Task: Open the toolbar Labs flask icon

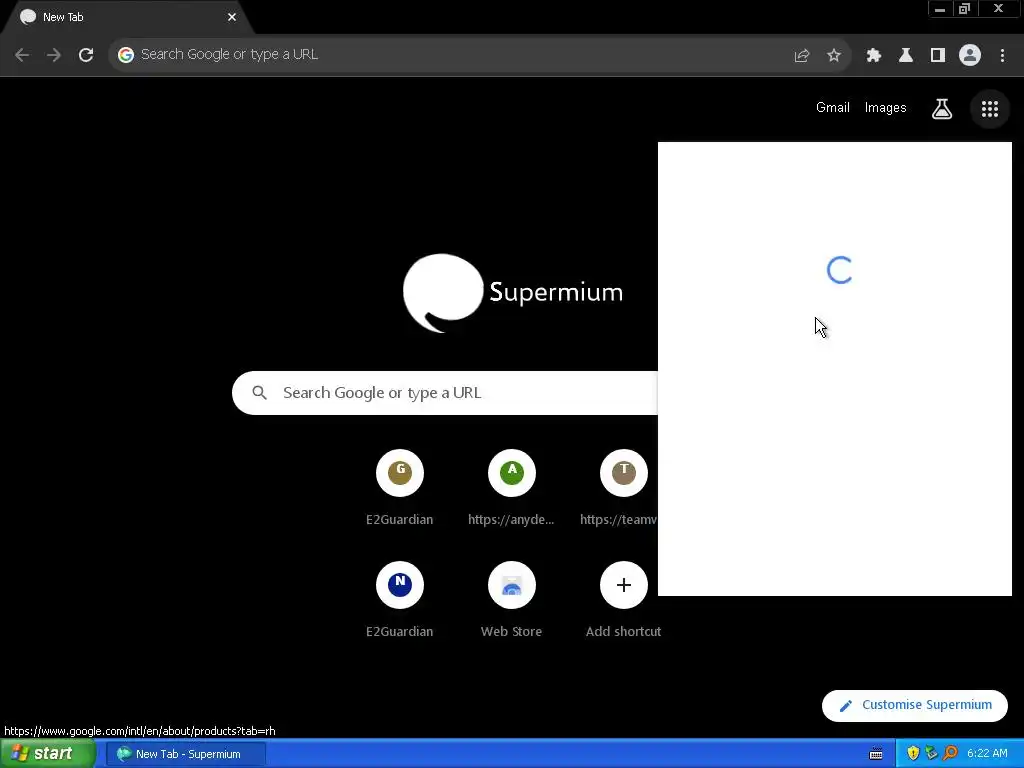Action: coord(905,55)
